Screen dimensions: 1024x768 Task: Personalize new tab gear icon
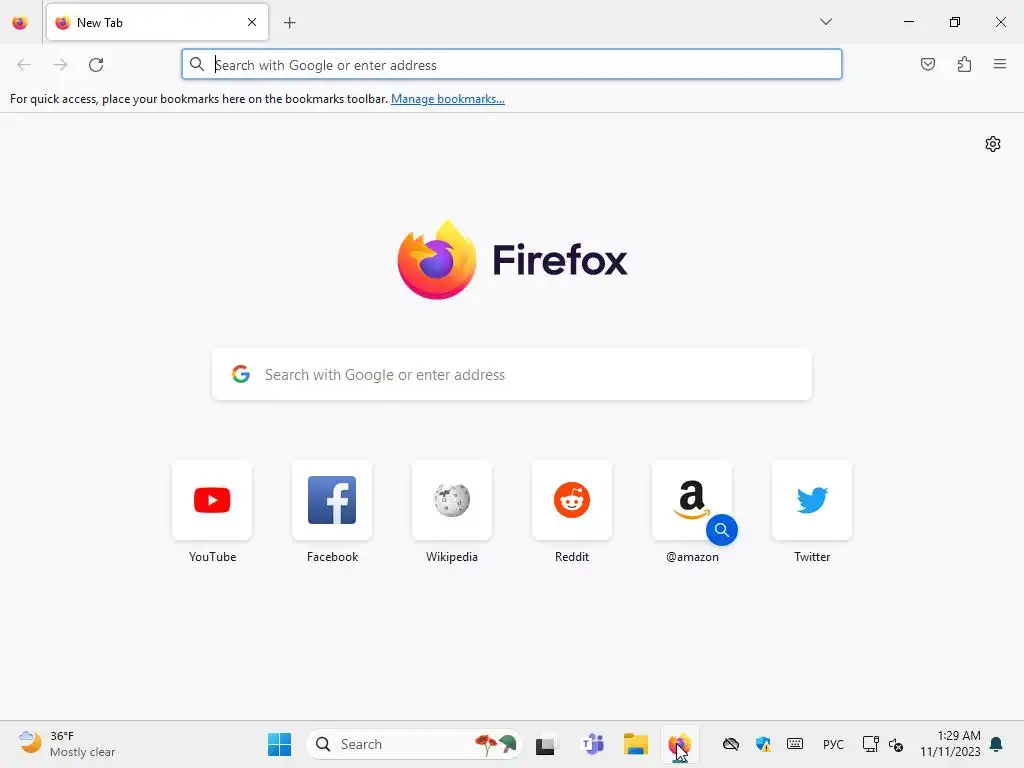(993, 144)
